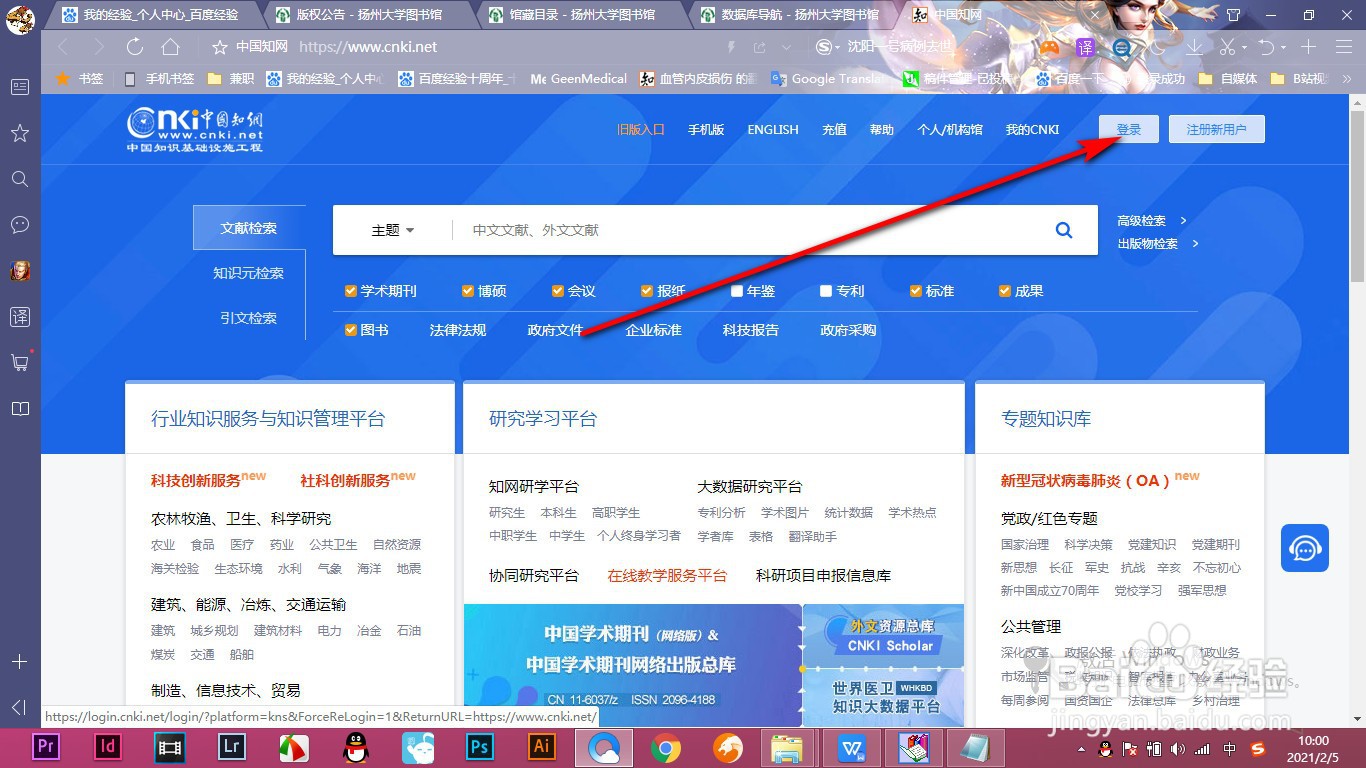The height and width of the screenshot is (768, 1366).
Task: Expand address bar dropdown chevron
Action: coord(788,47)
